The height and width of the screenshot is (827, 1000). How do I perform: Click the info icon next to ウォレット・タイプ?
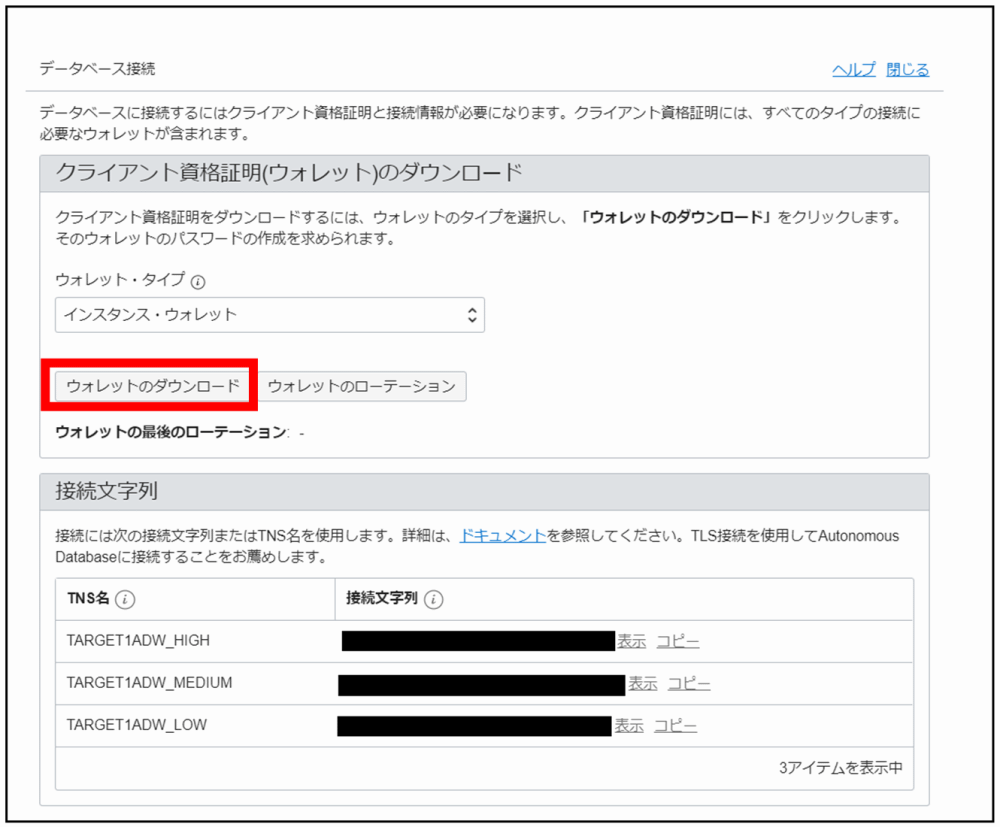click(198, 282)
